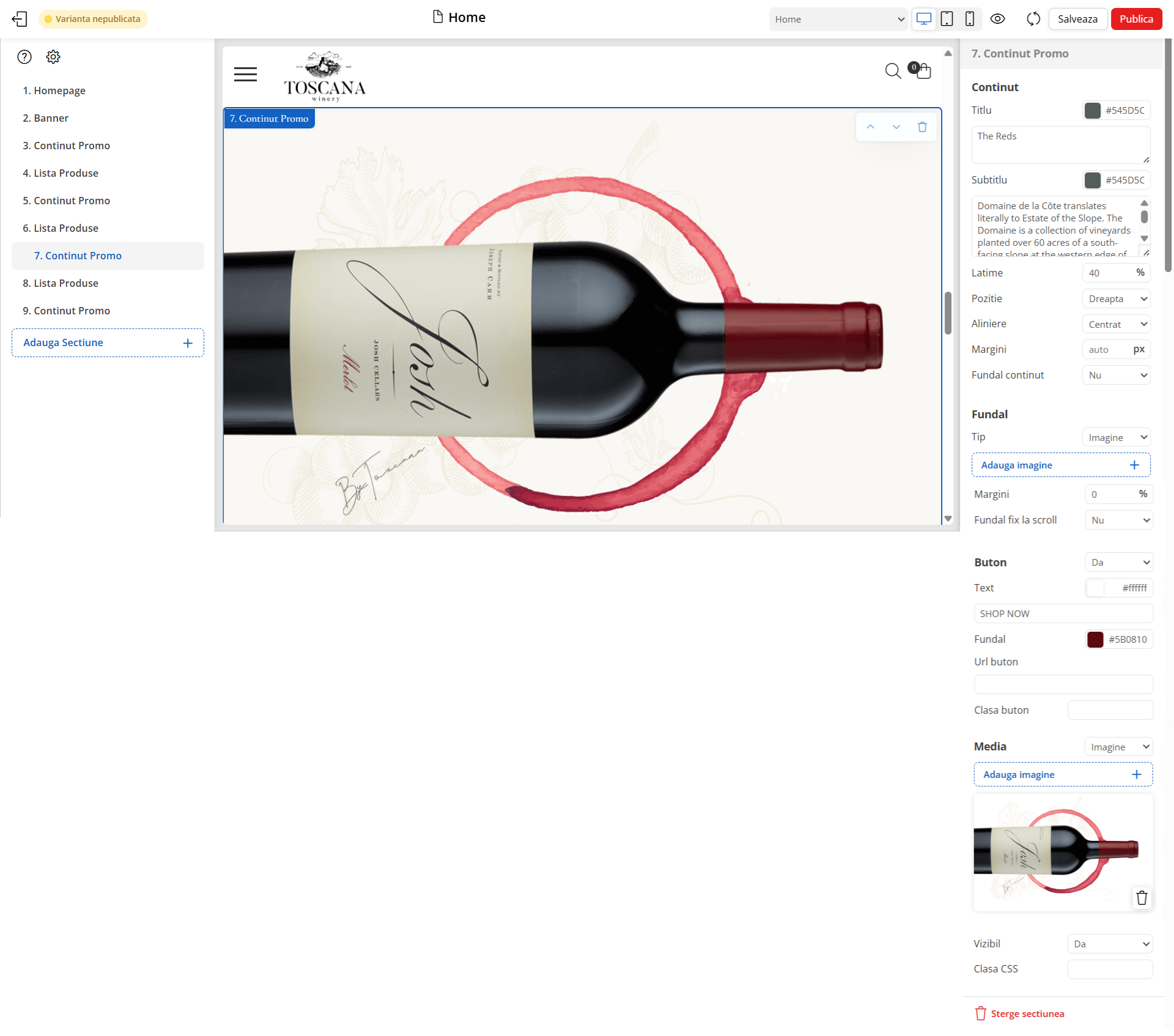The image size is (1174, 1036).
Task: Open the help question mark icon
Action: pyautogui.click(x=24, y=57)
